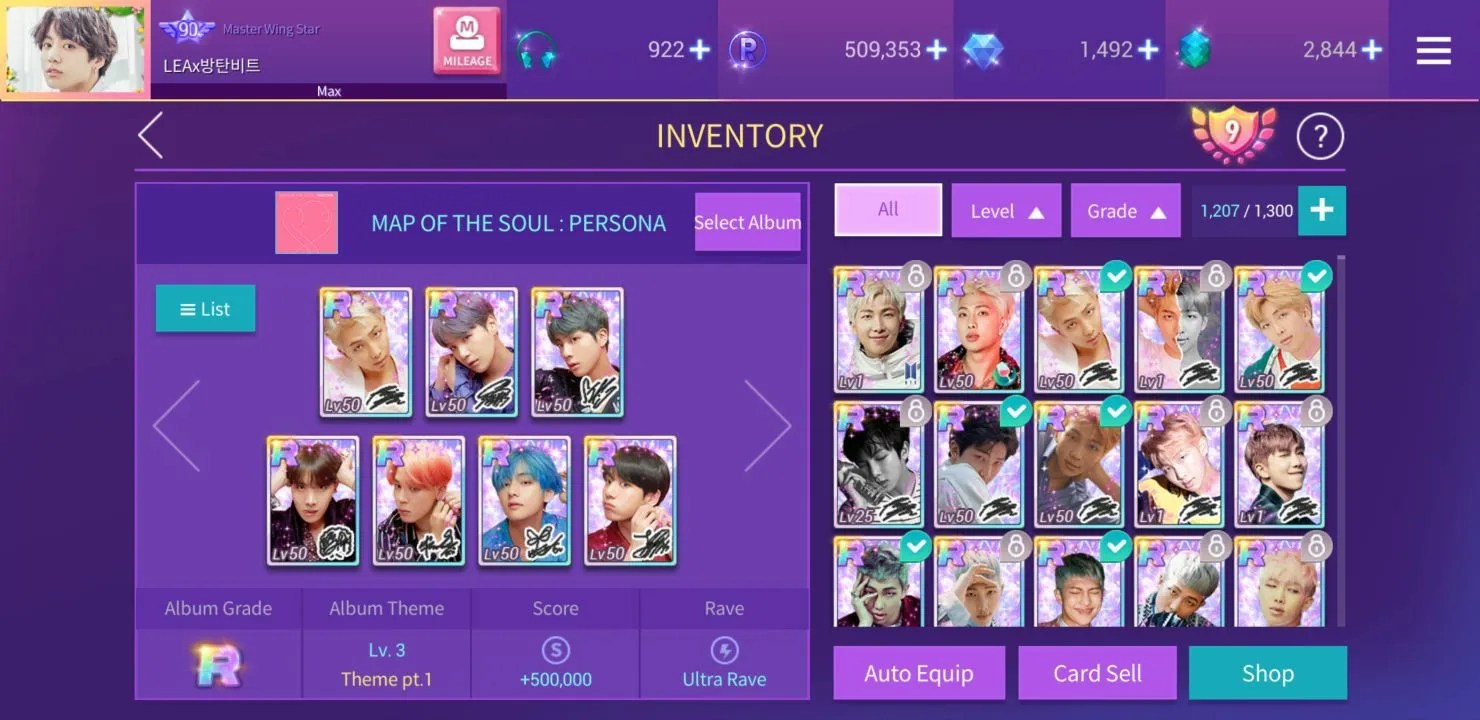Add R points next to 509,353

click(x=936, y=49)
